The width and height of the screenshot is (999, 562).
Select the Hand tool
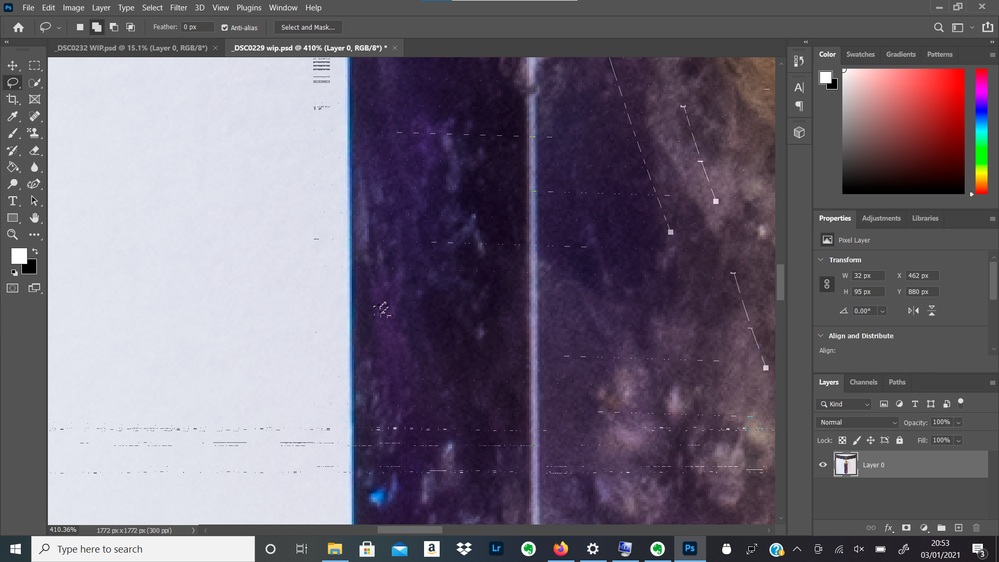[x=34, y=218]
